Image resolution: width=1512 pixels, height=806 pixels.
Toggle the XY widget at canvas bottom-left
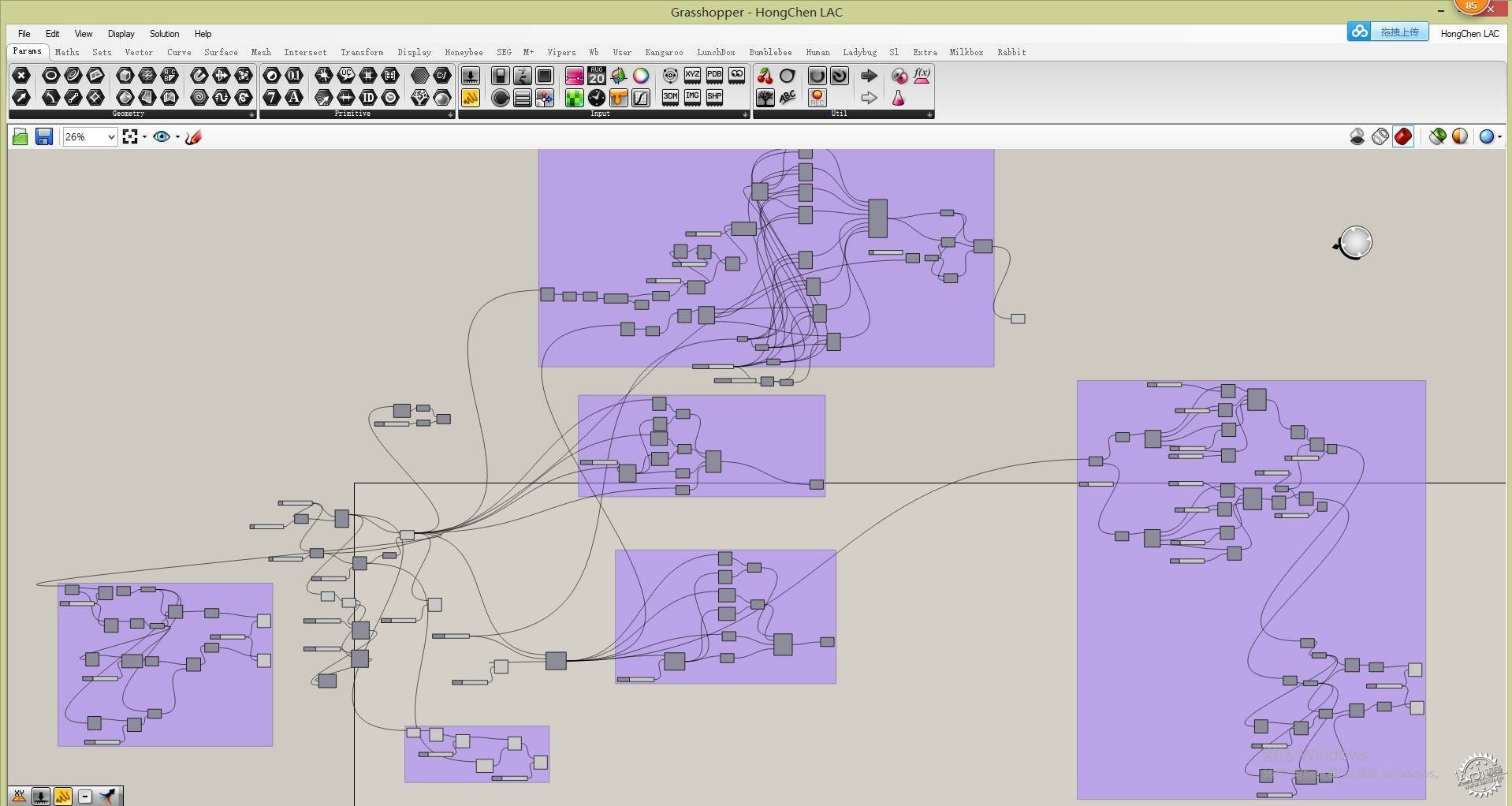pyautogui.click(x=19, y=797)
